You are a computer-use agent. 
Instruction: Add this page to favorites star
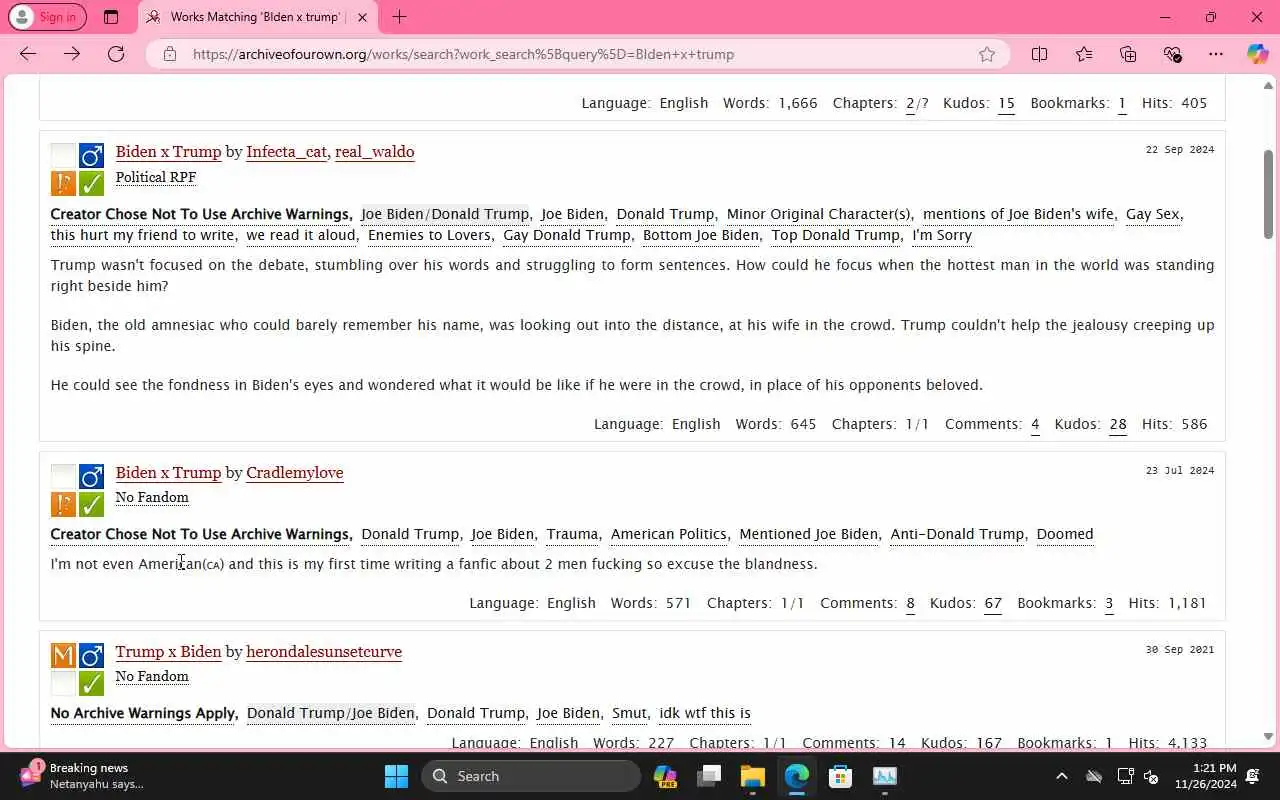pyautogui.click(x=987, y=54)
